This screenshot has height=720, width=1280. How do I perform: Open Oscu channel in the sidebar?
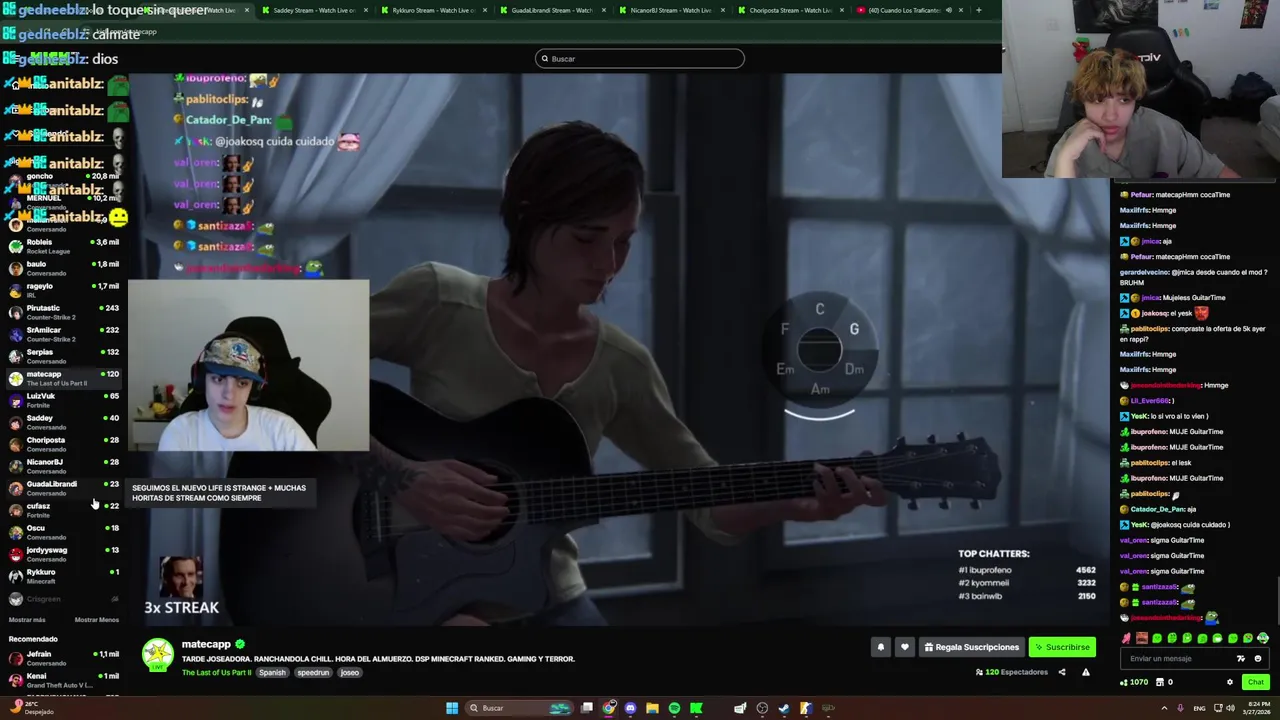click(62, 532)
